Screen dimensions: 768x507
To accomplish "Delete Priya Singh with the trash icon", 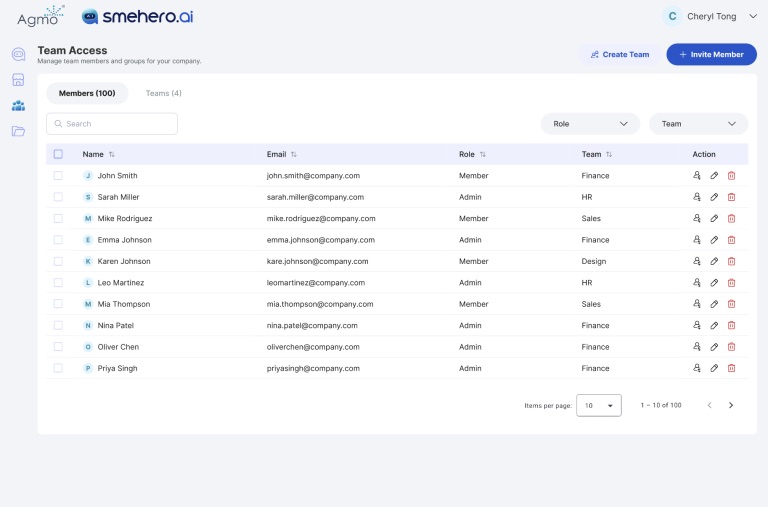I will pyautogui.click(x=731, y=368).
